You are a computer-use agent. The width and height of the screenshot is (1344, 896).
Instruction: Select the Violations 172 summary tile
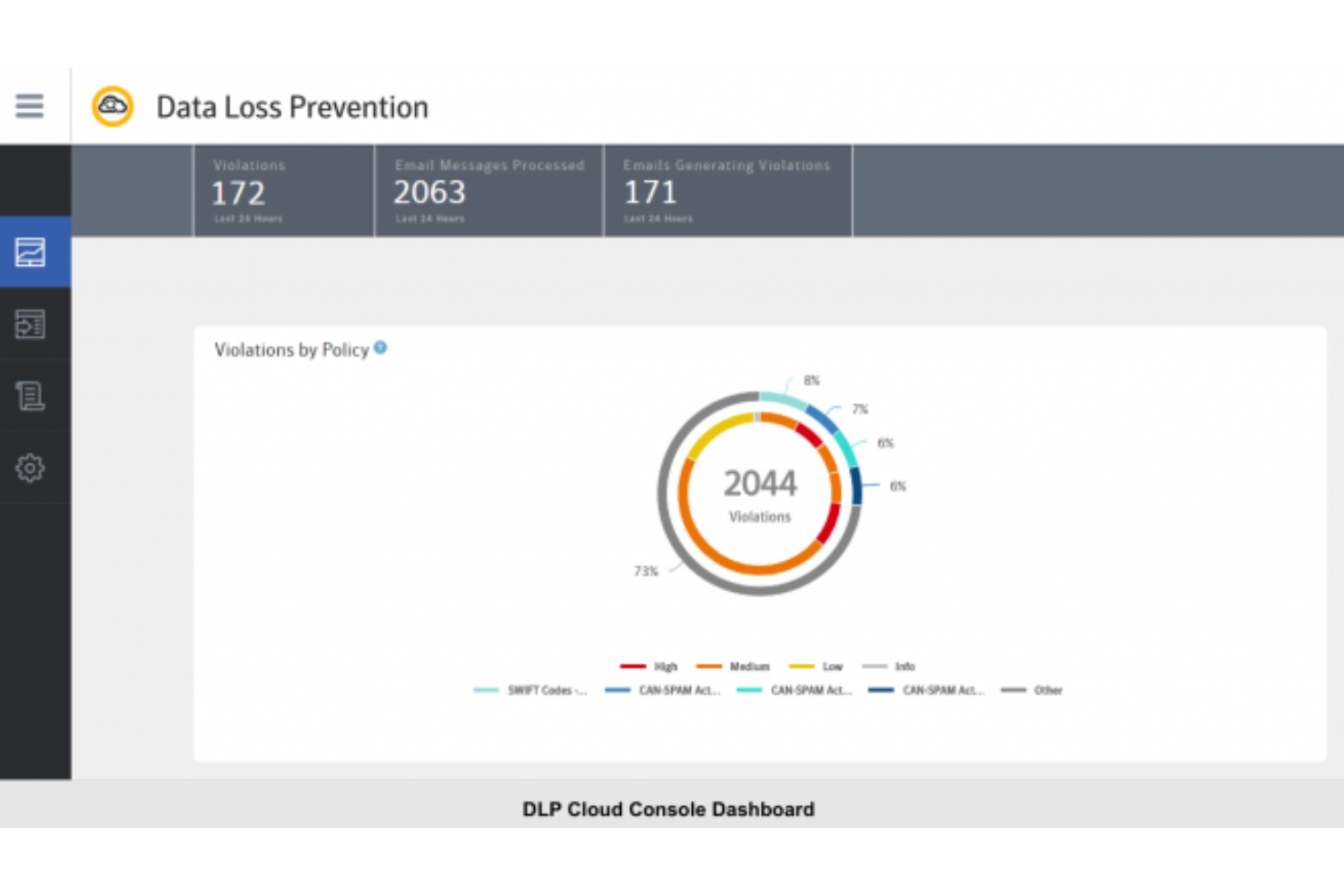click(x=282, y=191)
